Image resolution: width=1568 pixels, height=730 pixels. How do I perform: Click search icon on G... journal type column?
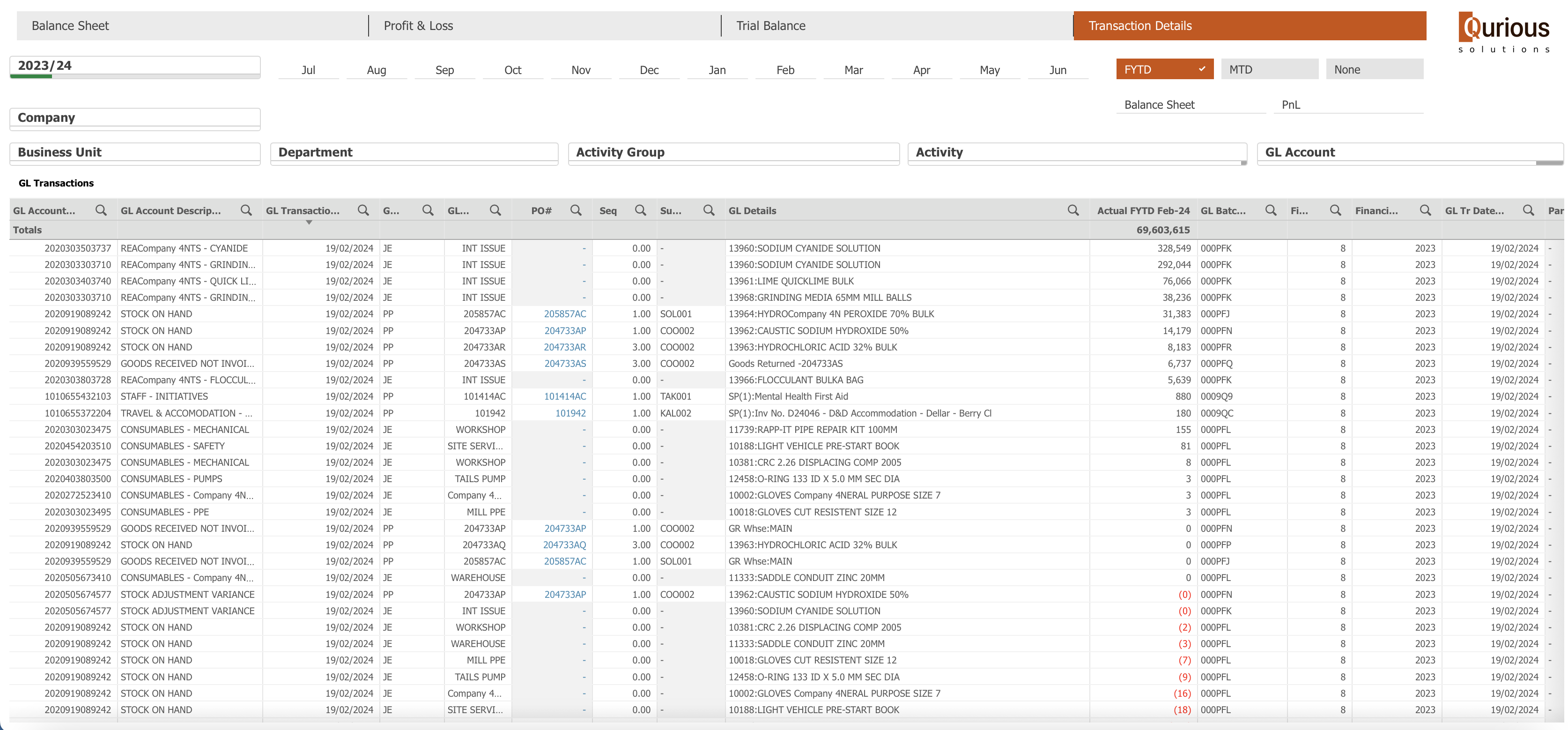point(428,210)
